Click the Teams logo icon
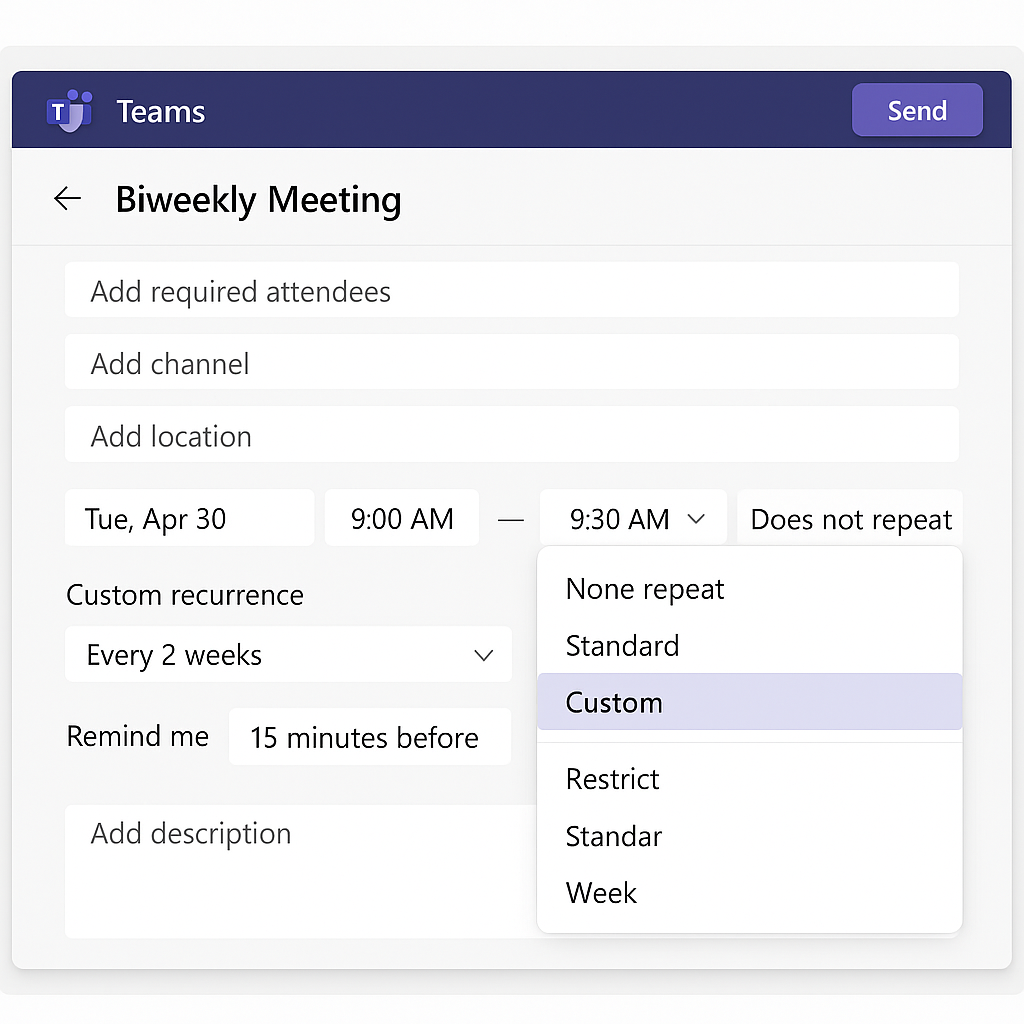Screen dimensions: 1024x1024 point(69,111)
